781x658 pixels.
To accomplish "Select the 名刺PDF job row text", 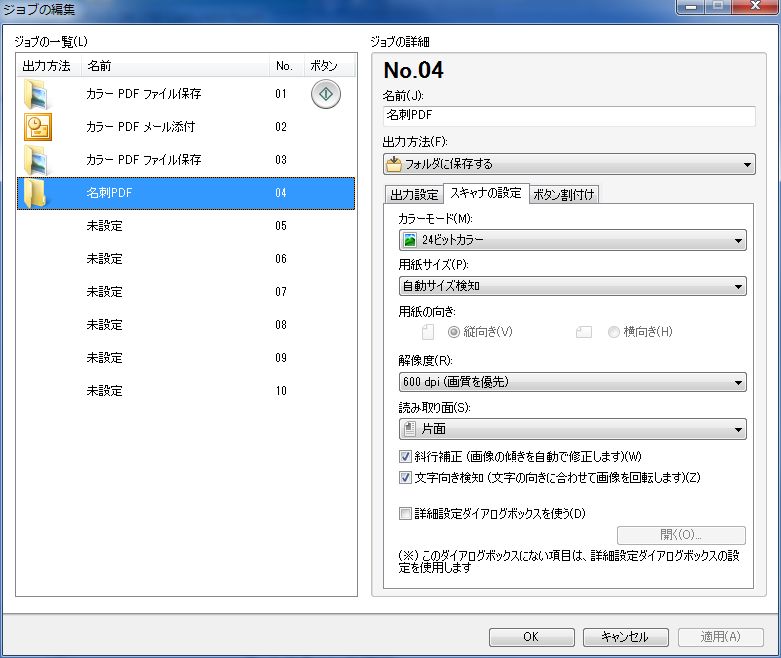I will [109, 193].
